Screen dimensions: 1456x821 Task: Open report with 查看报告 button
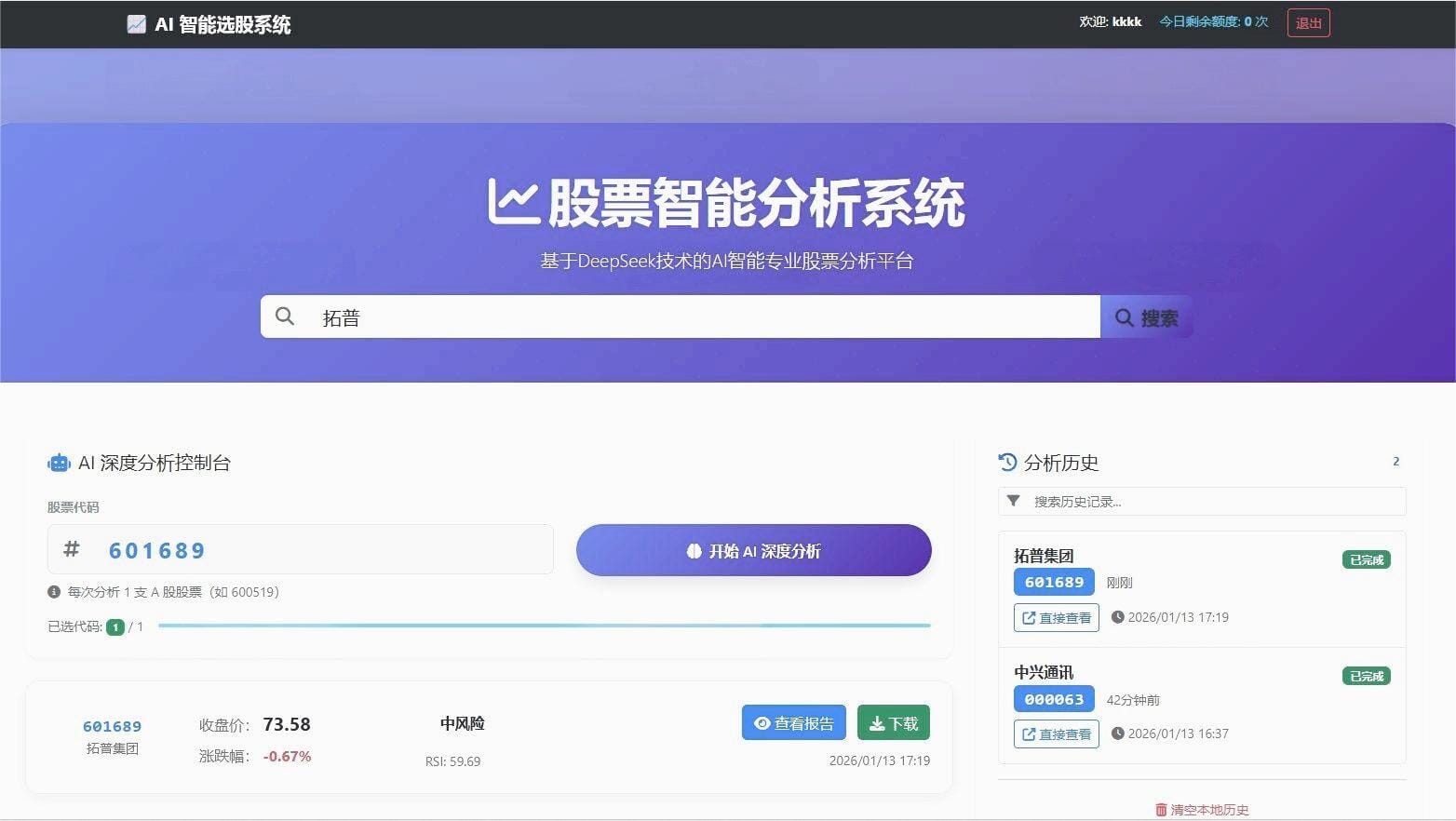click(x=793, y=723)
